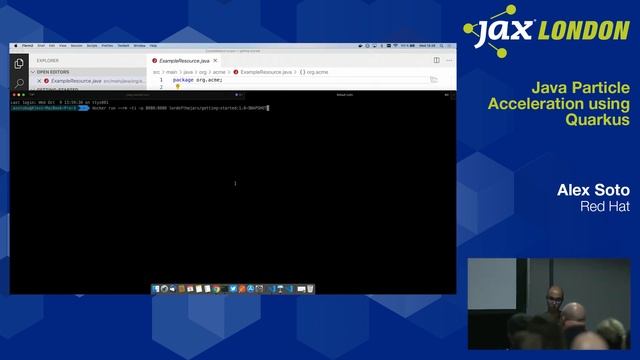Image resolution: width=640 pixels, height=360 pixels.
Task: Click the 'java' breadcrumb segment
Action: tap(188, 72)
